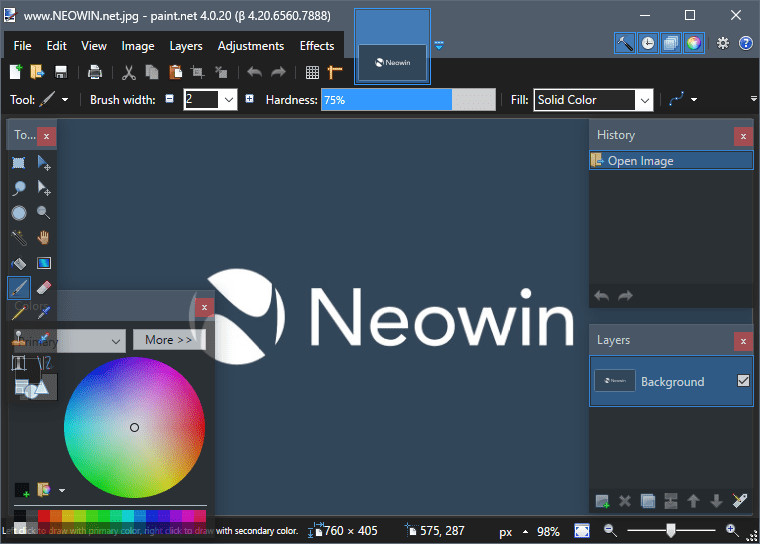Create a new image with New icon
The height and width of the screenshot is (544, 760).
pos(16,72)
